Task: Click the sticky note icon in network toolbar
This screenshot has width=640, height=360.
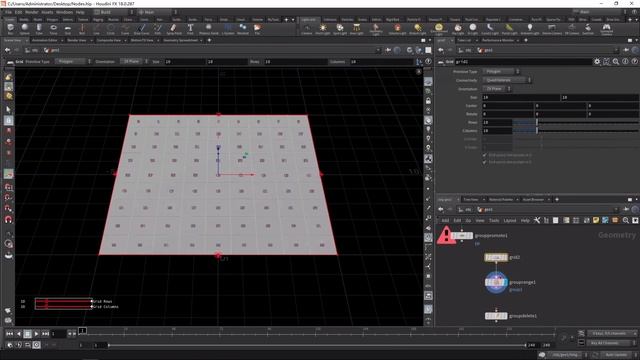Action: point(596,220)
